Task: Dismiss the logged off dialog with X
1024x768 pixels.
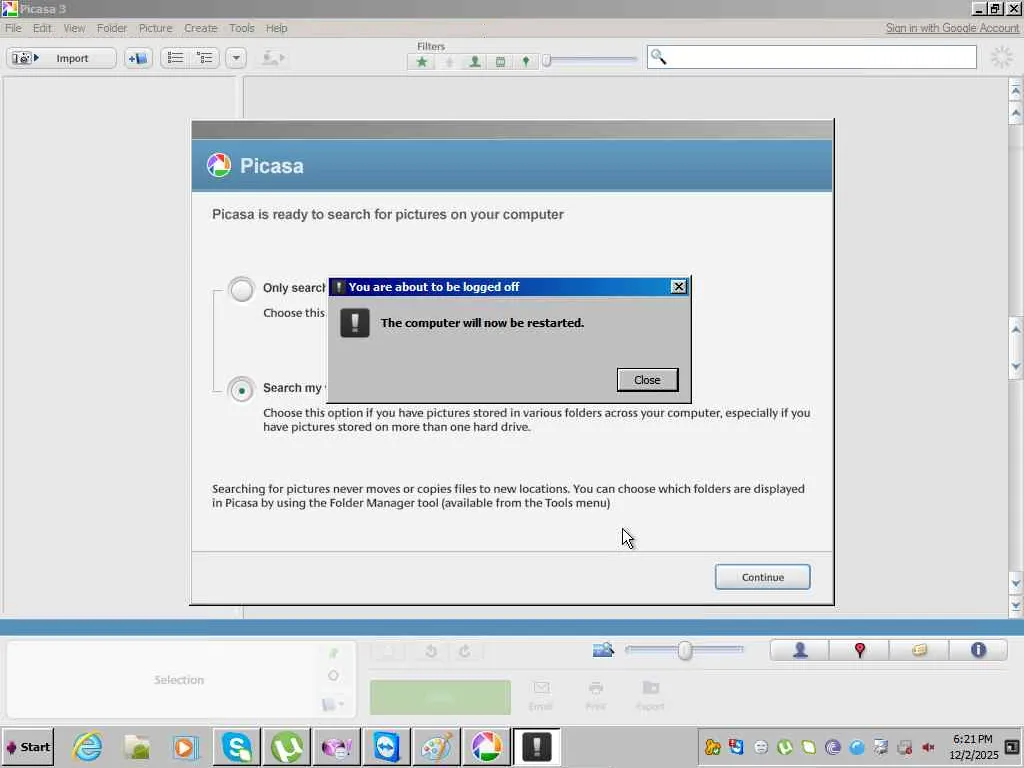Action: pos(679,287)
